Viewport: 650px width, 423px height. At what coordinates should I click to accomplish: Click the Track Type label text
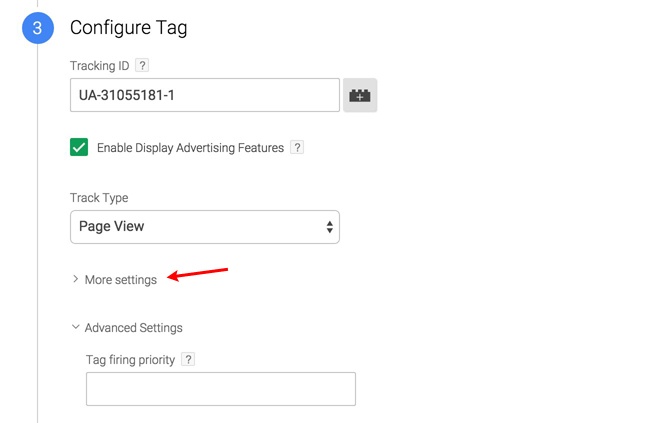click(x=99, y=198)
